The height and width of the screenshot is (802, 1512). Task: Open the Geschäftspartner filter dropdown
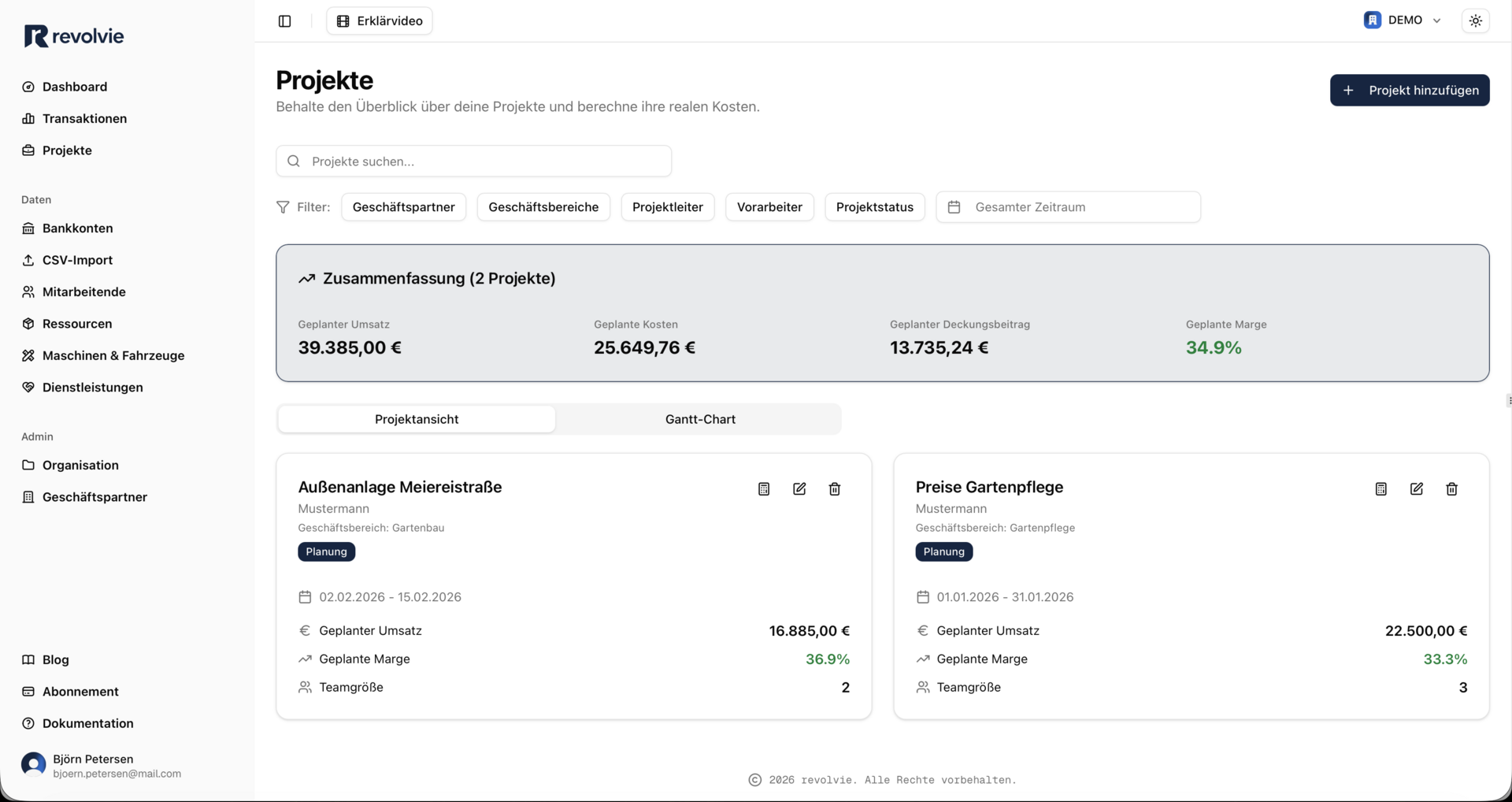click(x=403, y=207)
